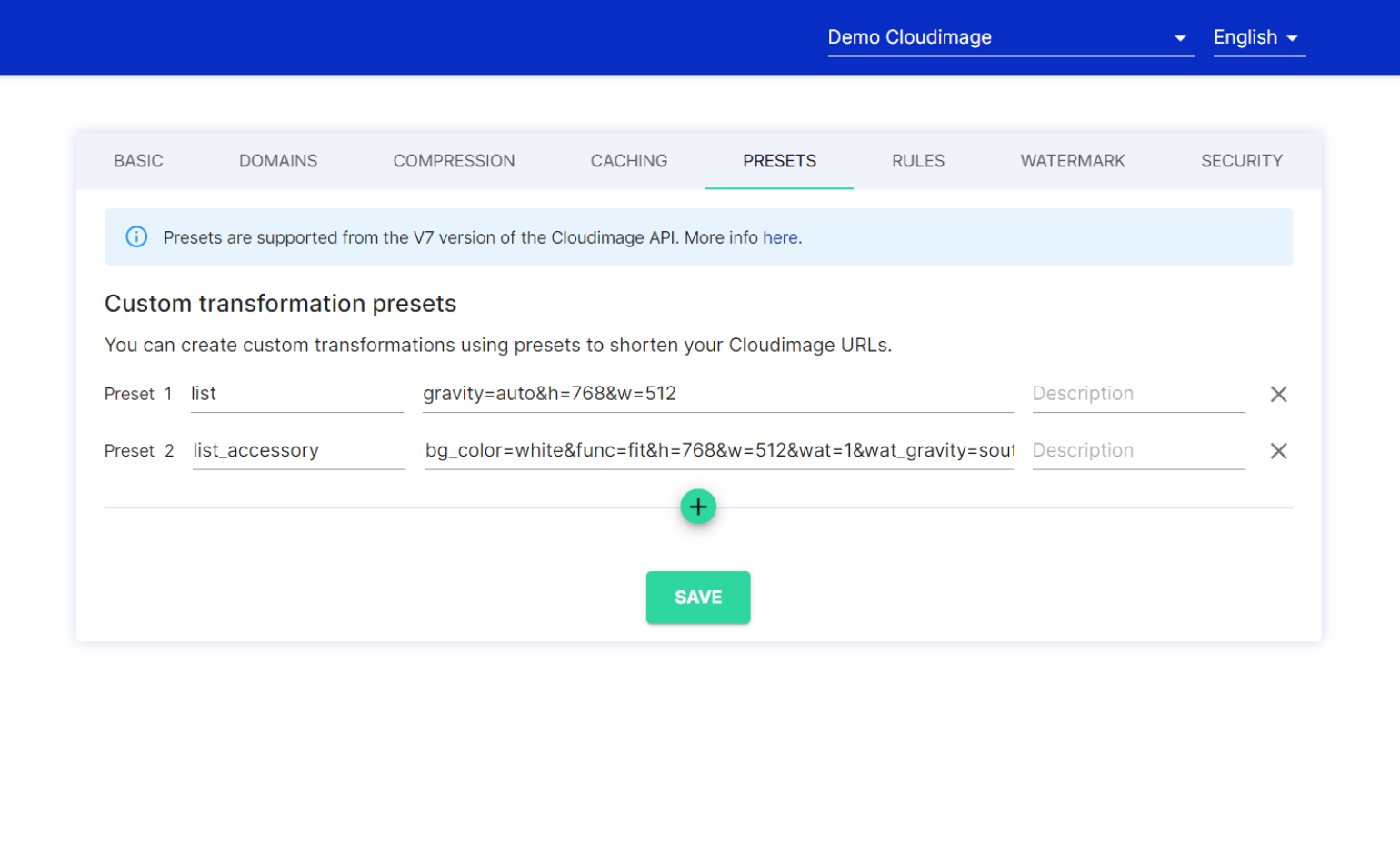The image size is (1400, 864).
Task: Remove Preset 1 using its X icon
Action: click(x=1278, y=394)
